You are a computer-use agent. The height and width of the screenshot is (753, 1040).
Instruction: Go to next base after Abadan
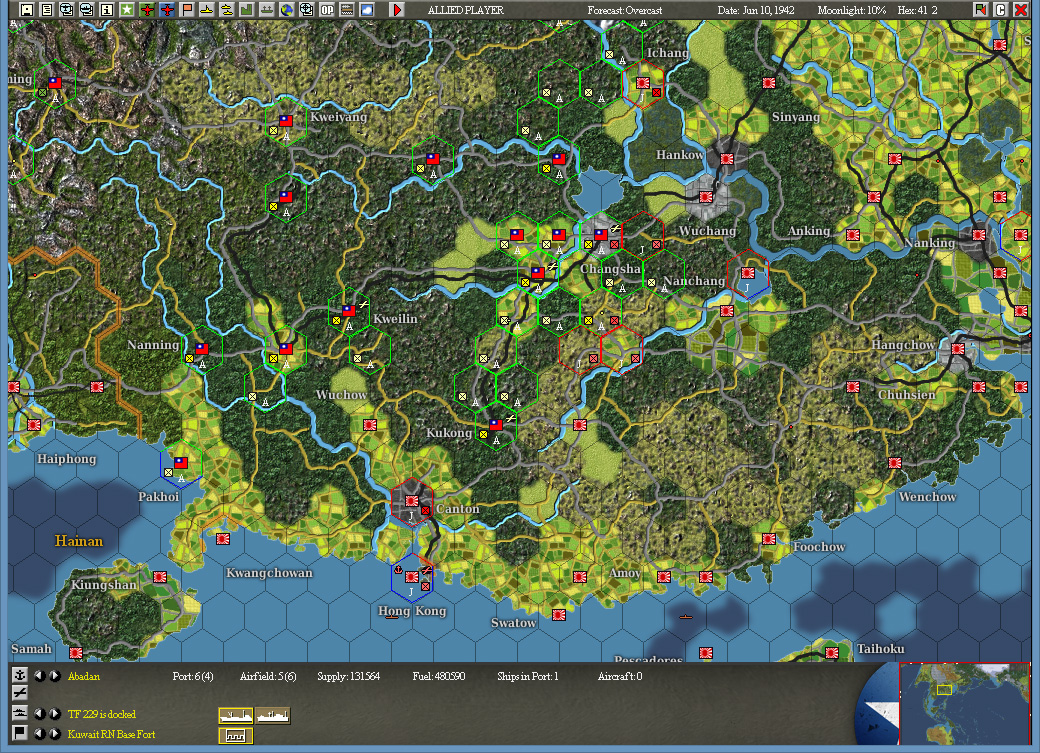point(55,676)
